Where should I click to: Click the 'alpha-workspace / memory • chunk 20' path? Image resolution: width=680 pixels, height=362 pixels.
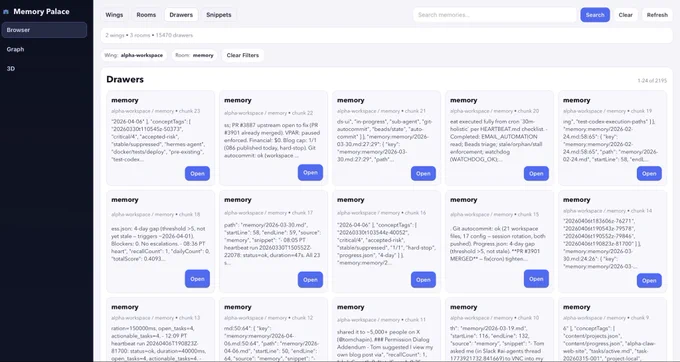[494, 111]
